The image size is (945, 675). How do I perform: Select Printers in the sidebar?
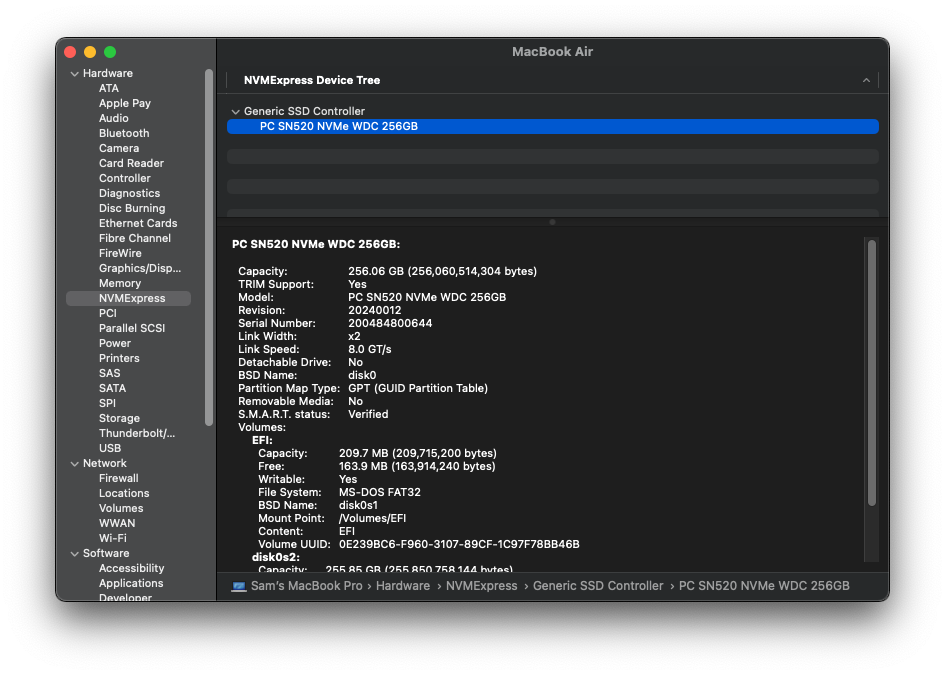119,358
